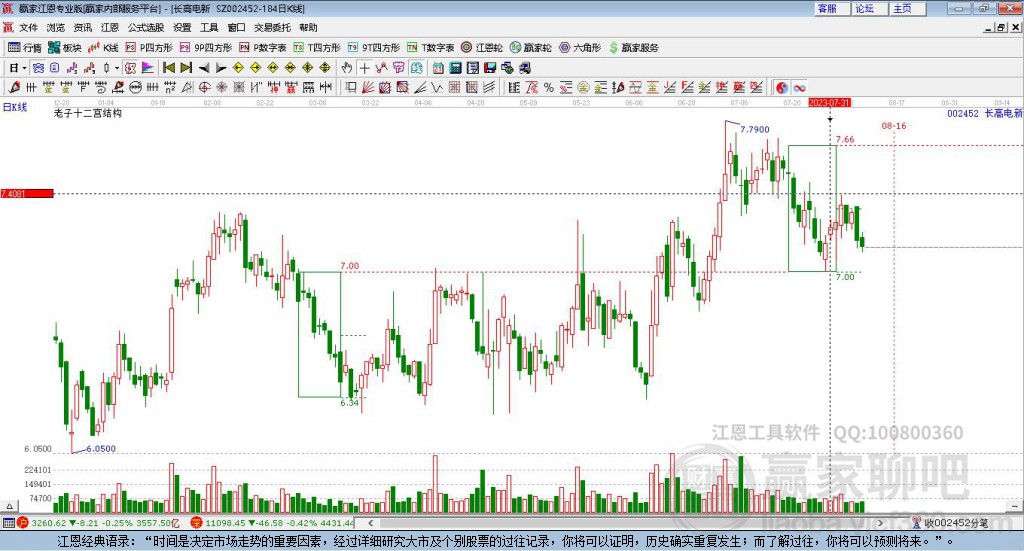Screen dimensions: 1024x551
Task: Open the 浏览 menu
Action: [56, 27]
